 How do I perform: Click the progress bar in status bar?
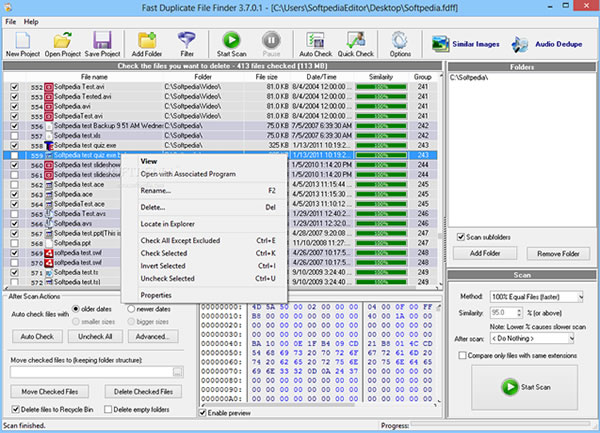(x=501, y=424)
